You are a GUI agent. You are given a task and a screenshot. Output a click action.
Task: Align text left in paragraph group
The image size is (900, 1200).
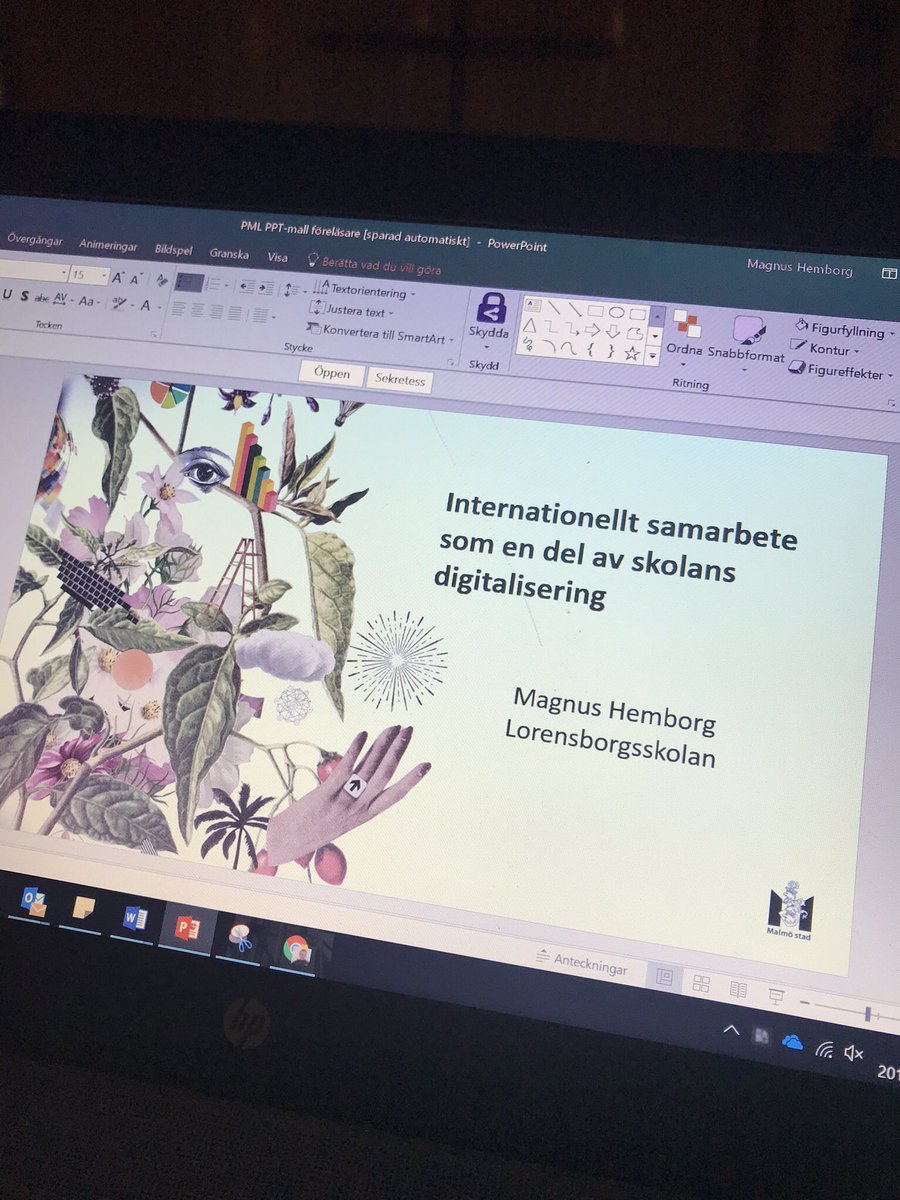tap(179, 309)
